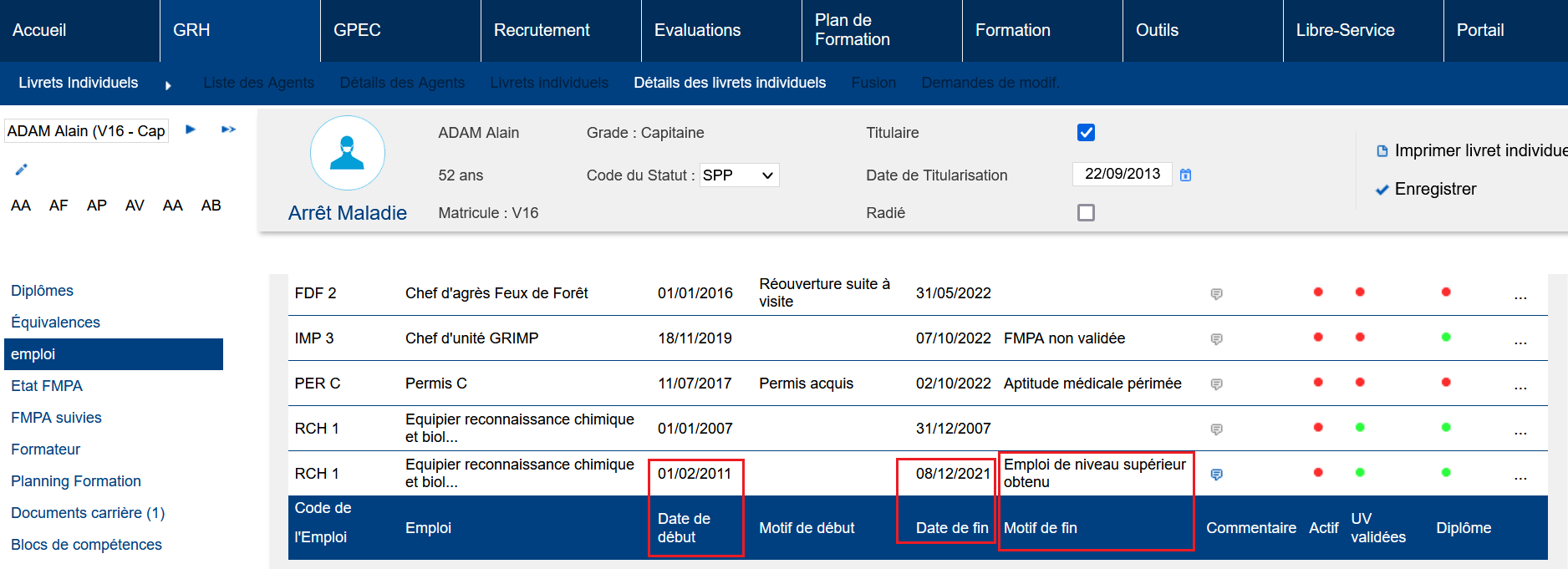This screenshot has width=1568, height=569.
Task: Open the ADAM Alain agent selector box
Action: [86, 131]
